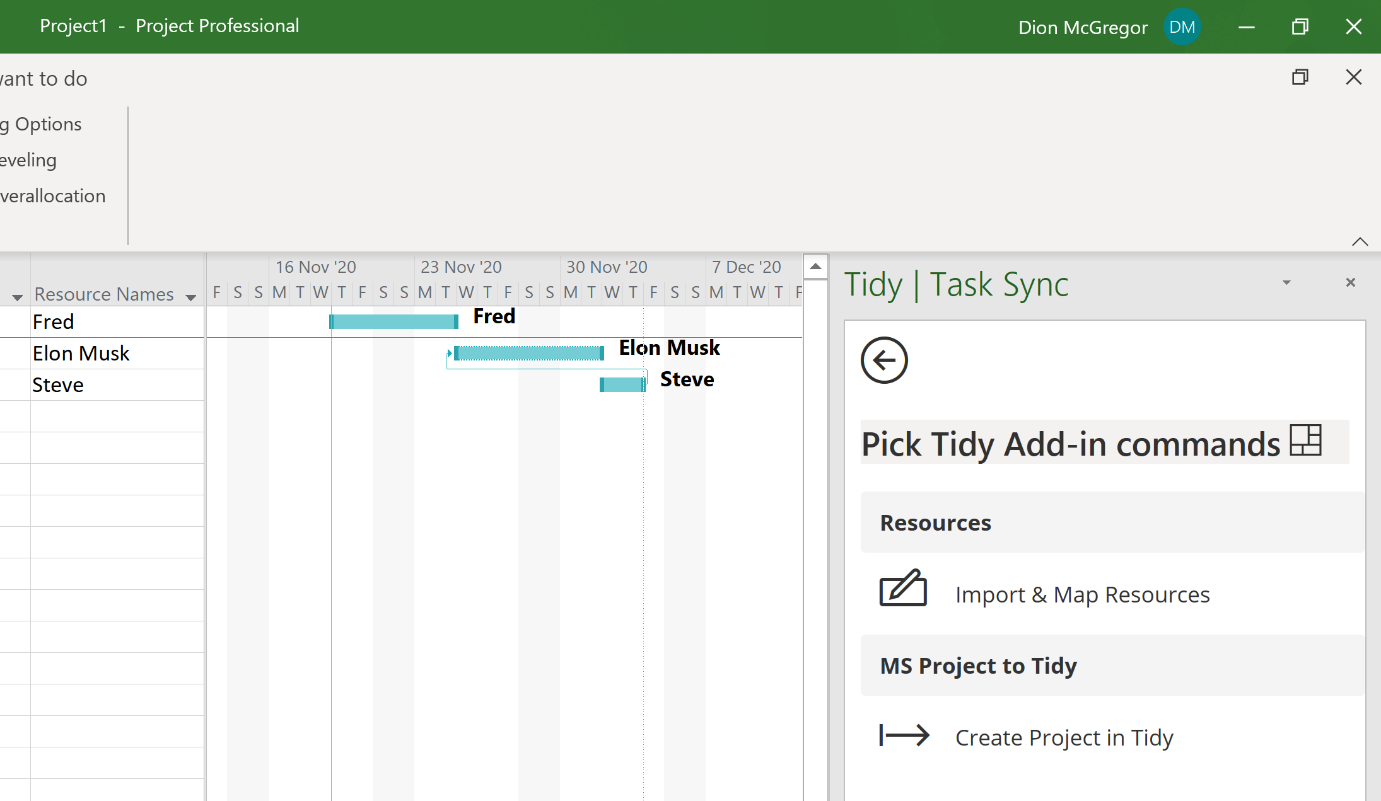This screenshot has width=1381, height=801.
Task: Select the Fred resource cell
Action: (x=117, y=322)
